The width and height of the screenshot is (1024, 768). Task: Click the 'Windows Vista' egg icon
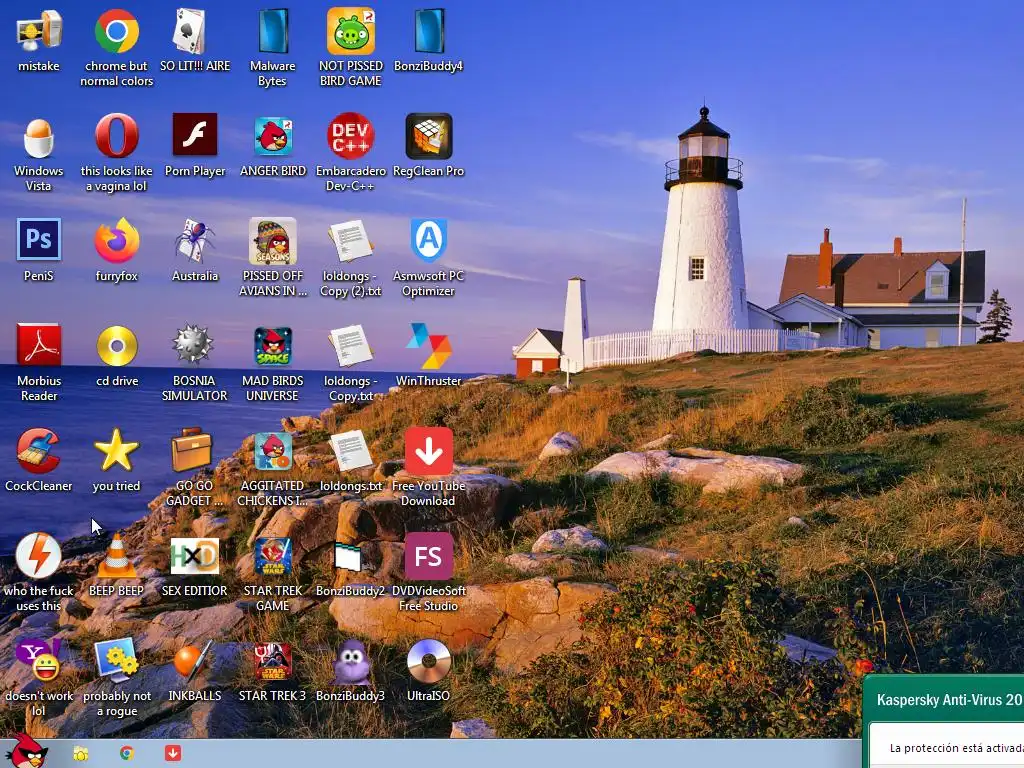coord(39,136)
